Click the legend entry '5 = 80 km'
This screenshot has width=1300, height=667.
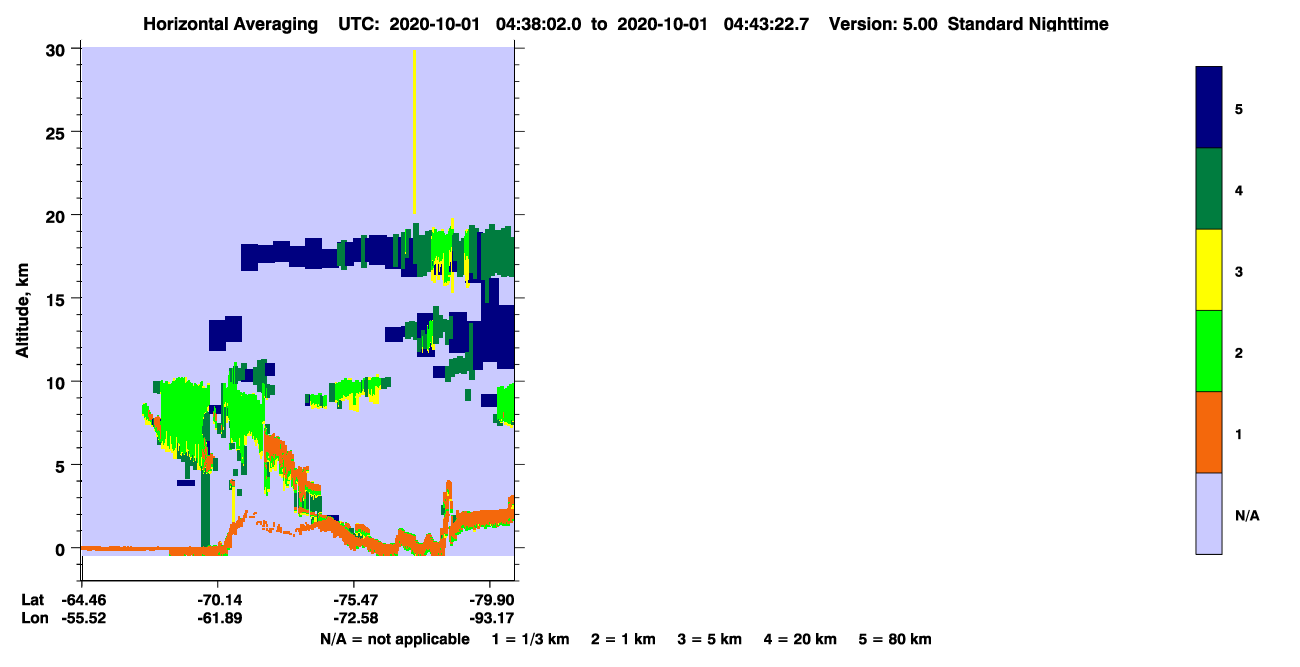point(895,639)
